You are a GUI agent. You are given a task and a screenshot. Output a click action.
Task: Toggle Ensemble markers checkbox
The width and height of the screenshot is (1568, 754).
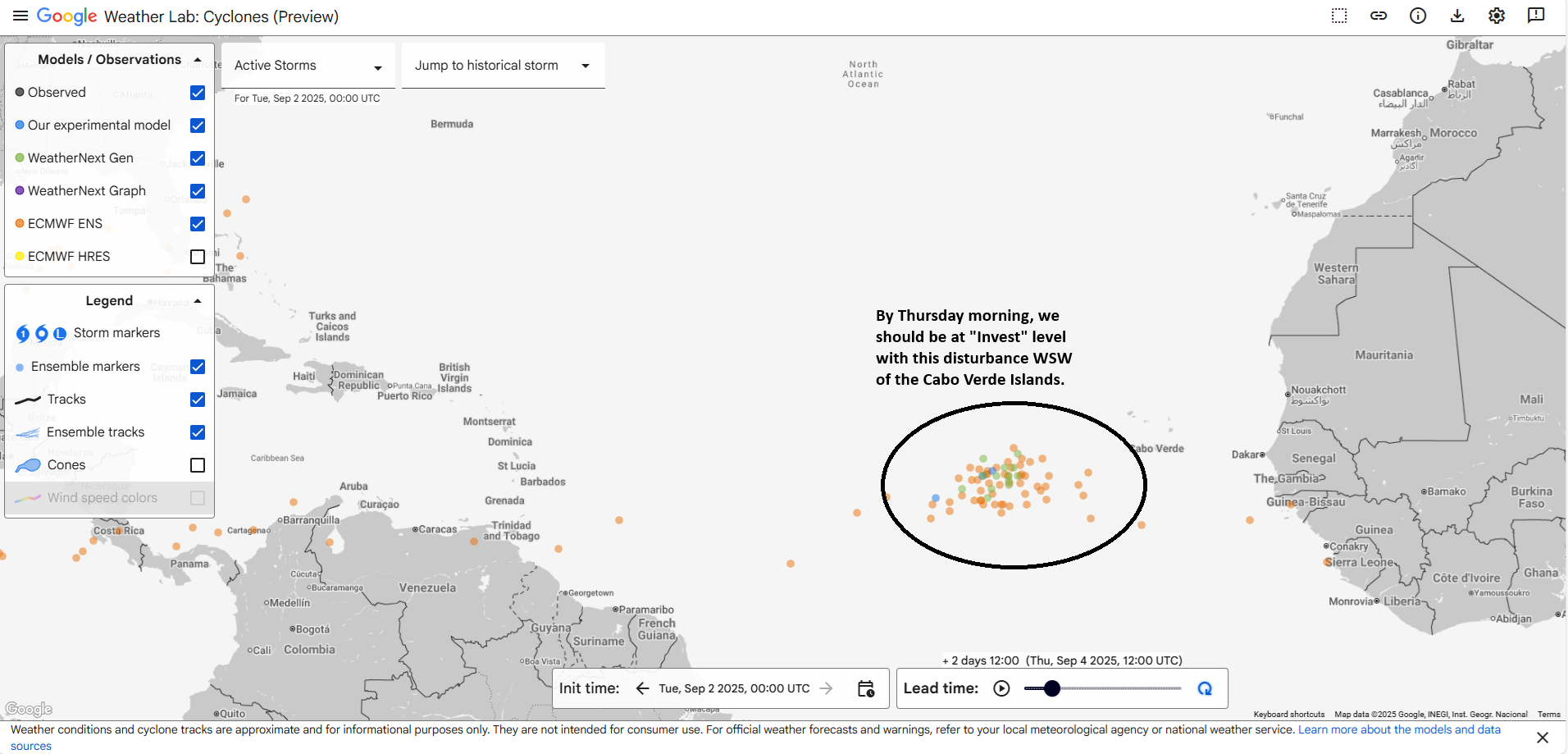(x=198, y=367)
